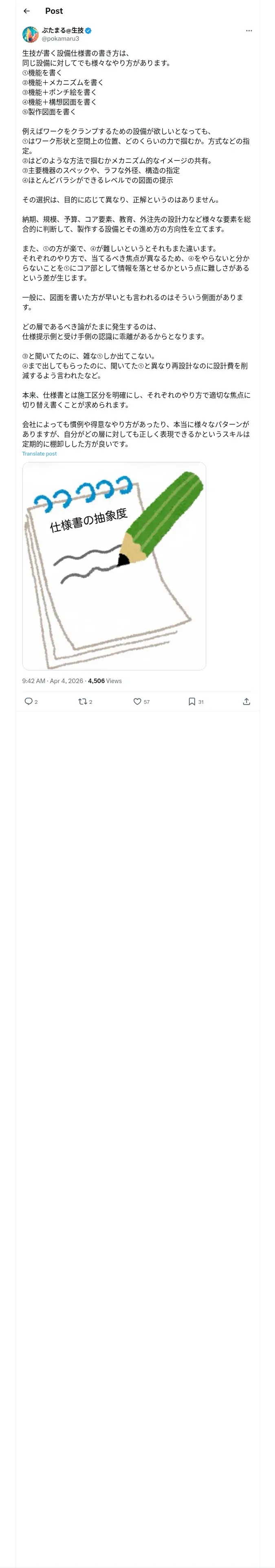Open the notebook and pencil image

[114, 566]
